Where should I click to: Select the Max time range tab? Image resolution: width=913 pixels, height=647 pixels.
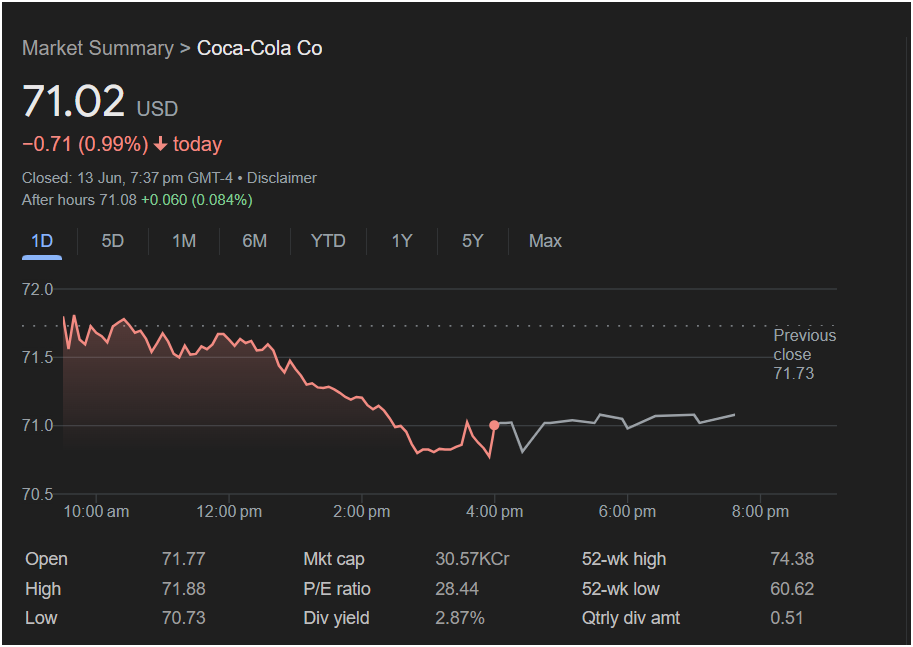point(545,241)
